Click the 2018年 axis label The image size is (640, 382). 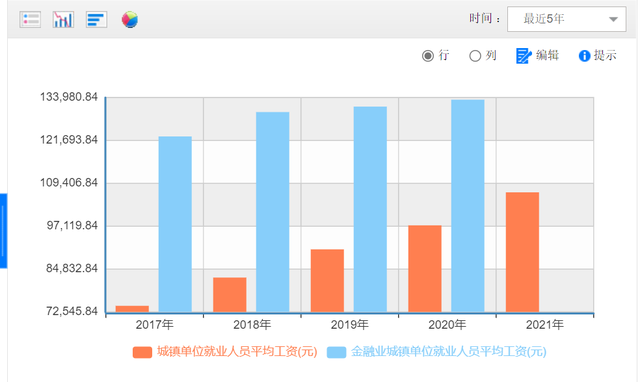tap(252, 325)
